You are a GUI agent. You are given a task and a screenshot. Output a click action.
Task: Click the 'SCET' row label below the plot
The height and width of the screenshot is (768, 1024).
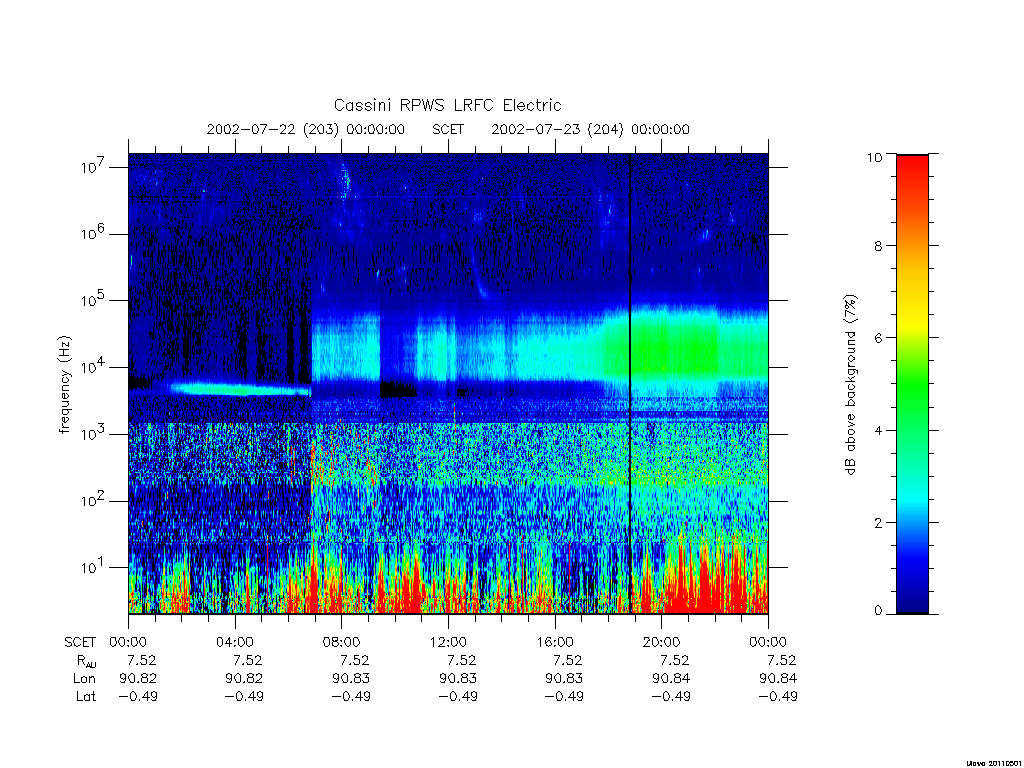[80, 642]
